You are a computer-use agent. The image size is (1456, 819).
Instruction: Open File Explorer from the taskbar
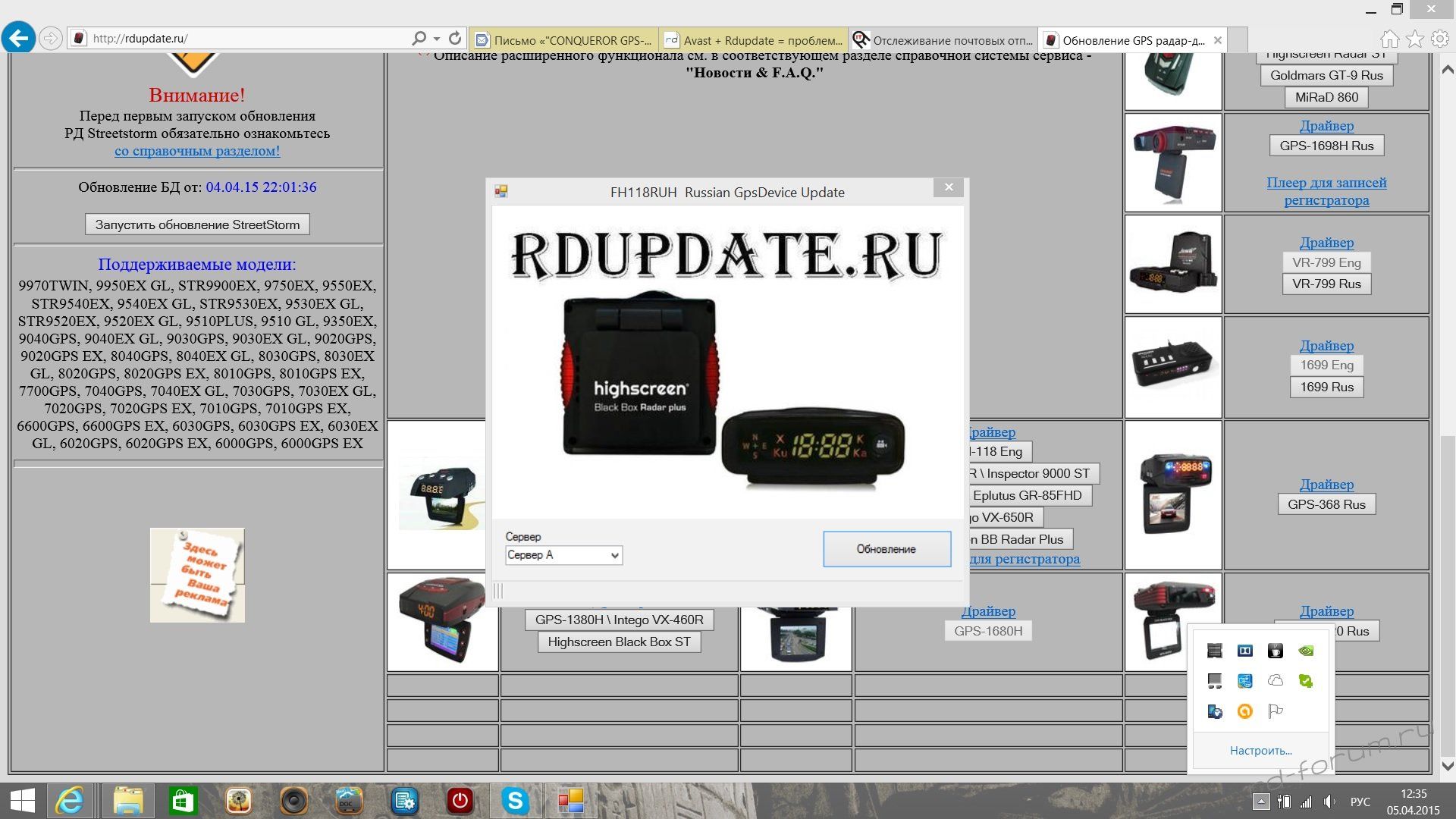pos(128,802)
